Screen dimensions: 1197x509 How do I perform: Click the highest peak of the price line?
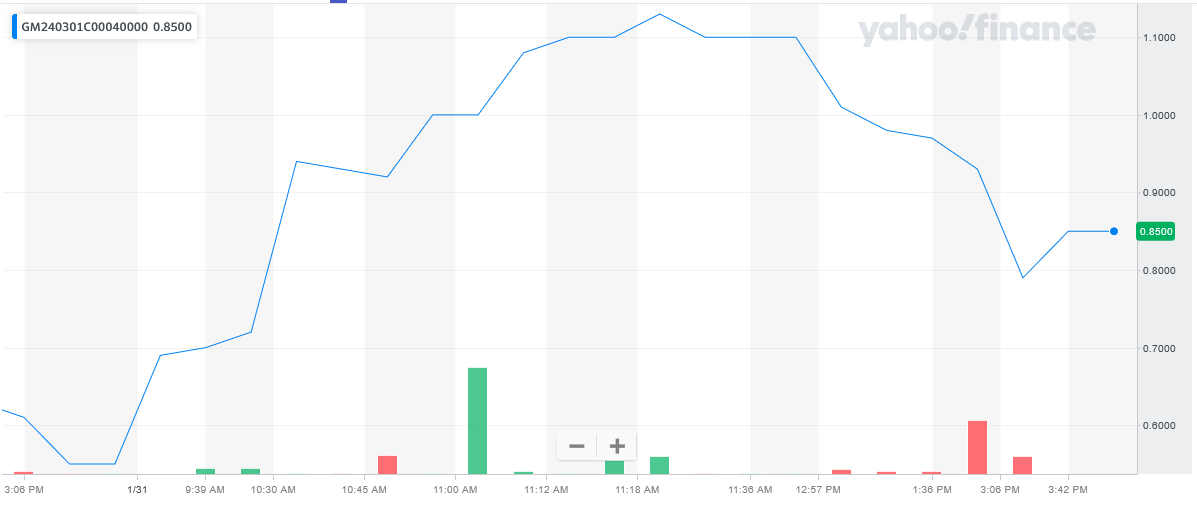(659, 14)
